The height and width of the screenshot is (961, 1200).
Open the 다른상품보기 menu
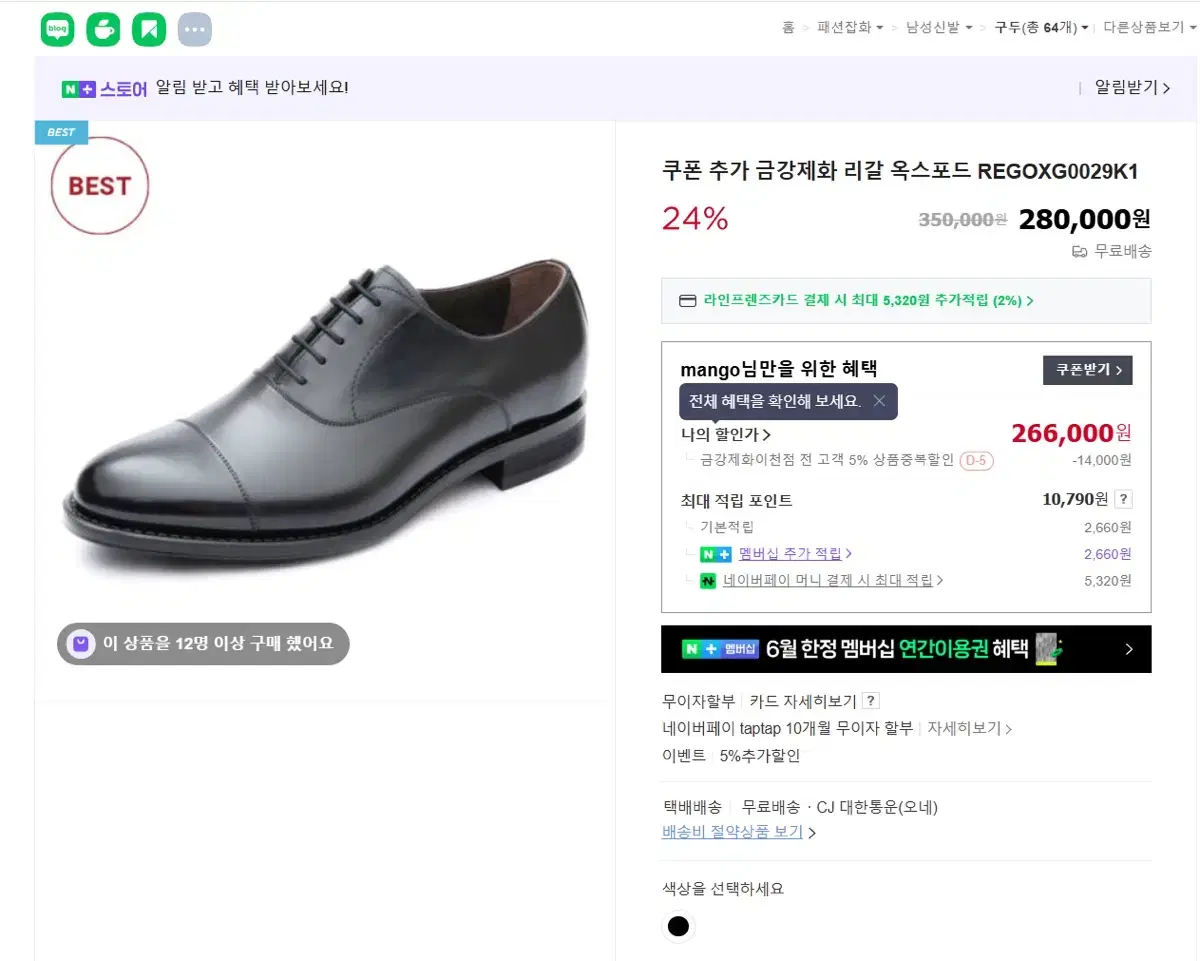tap(1148, 27)
